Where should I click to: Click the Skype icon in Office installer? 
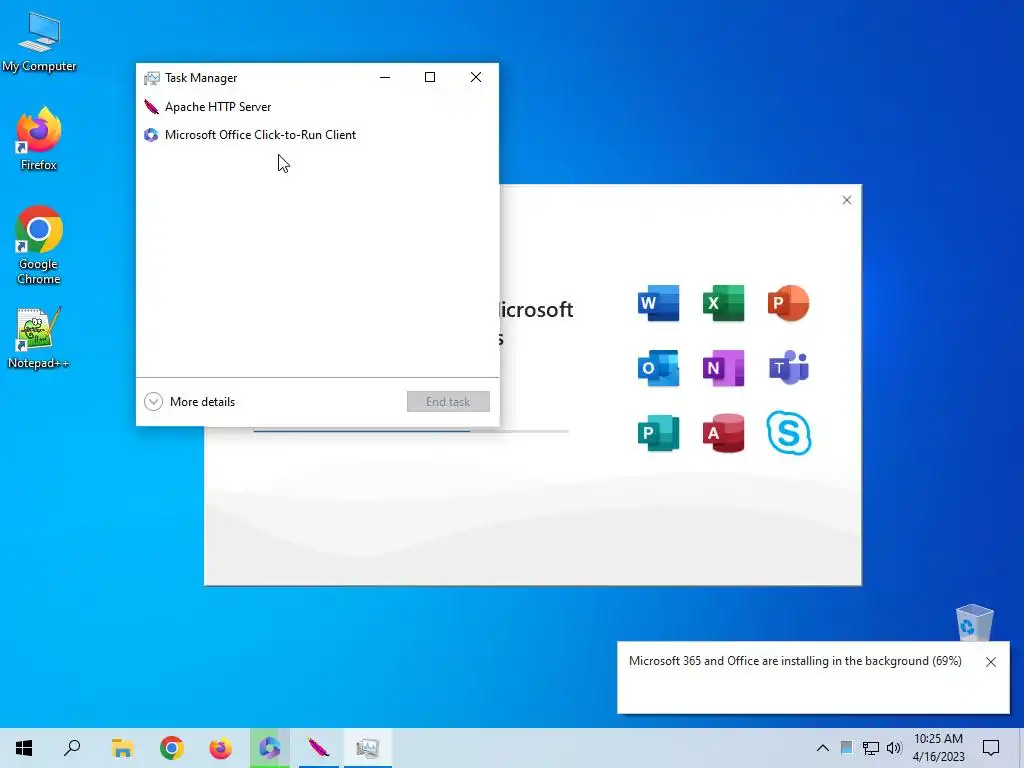click(x=789, y=433)
